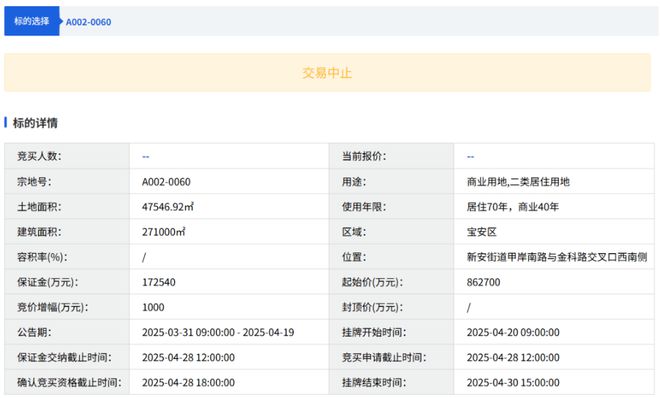The width and height of the screenshot is (660, 398).
Task: Click the 当前报价 dashed value
Action: 471,157
